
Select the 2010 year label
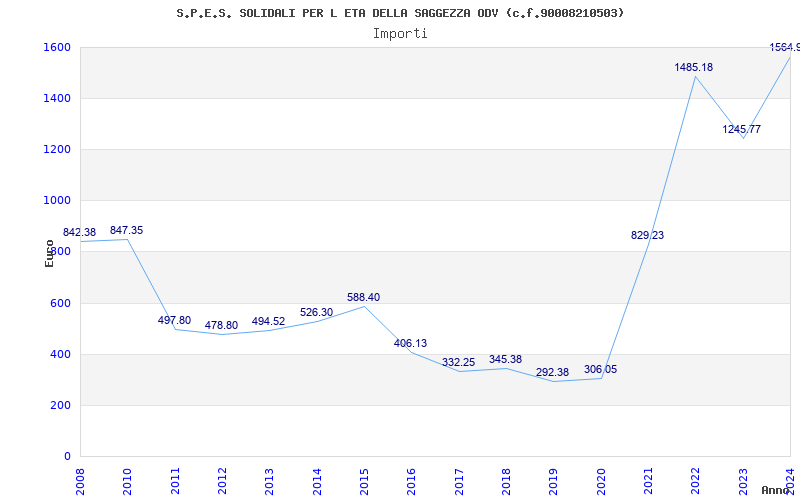[127, 482]
